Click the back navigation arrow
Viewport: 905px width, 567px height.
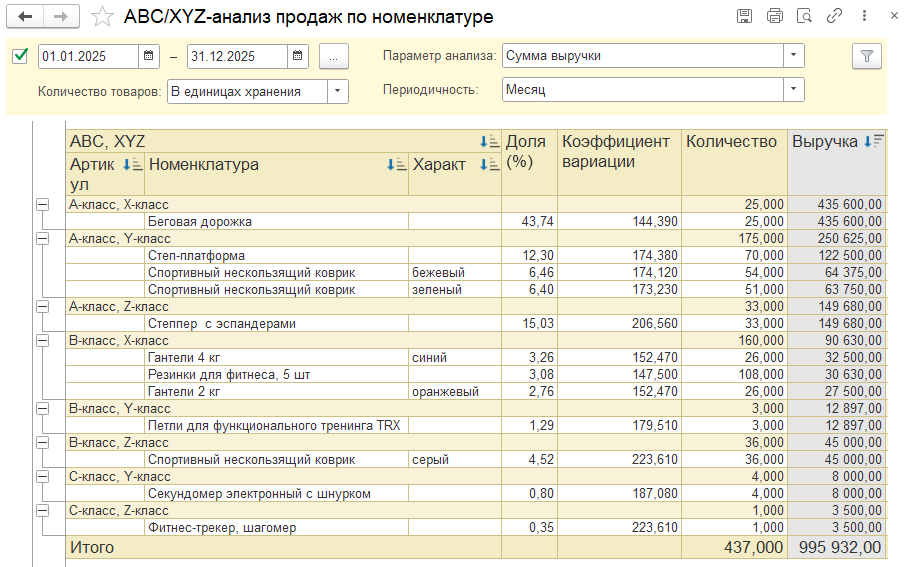click(x=25, y=17)
